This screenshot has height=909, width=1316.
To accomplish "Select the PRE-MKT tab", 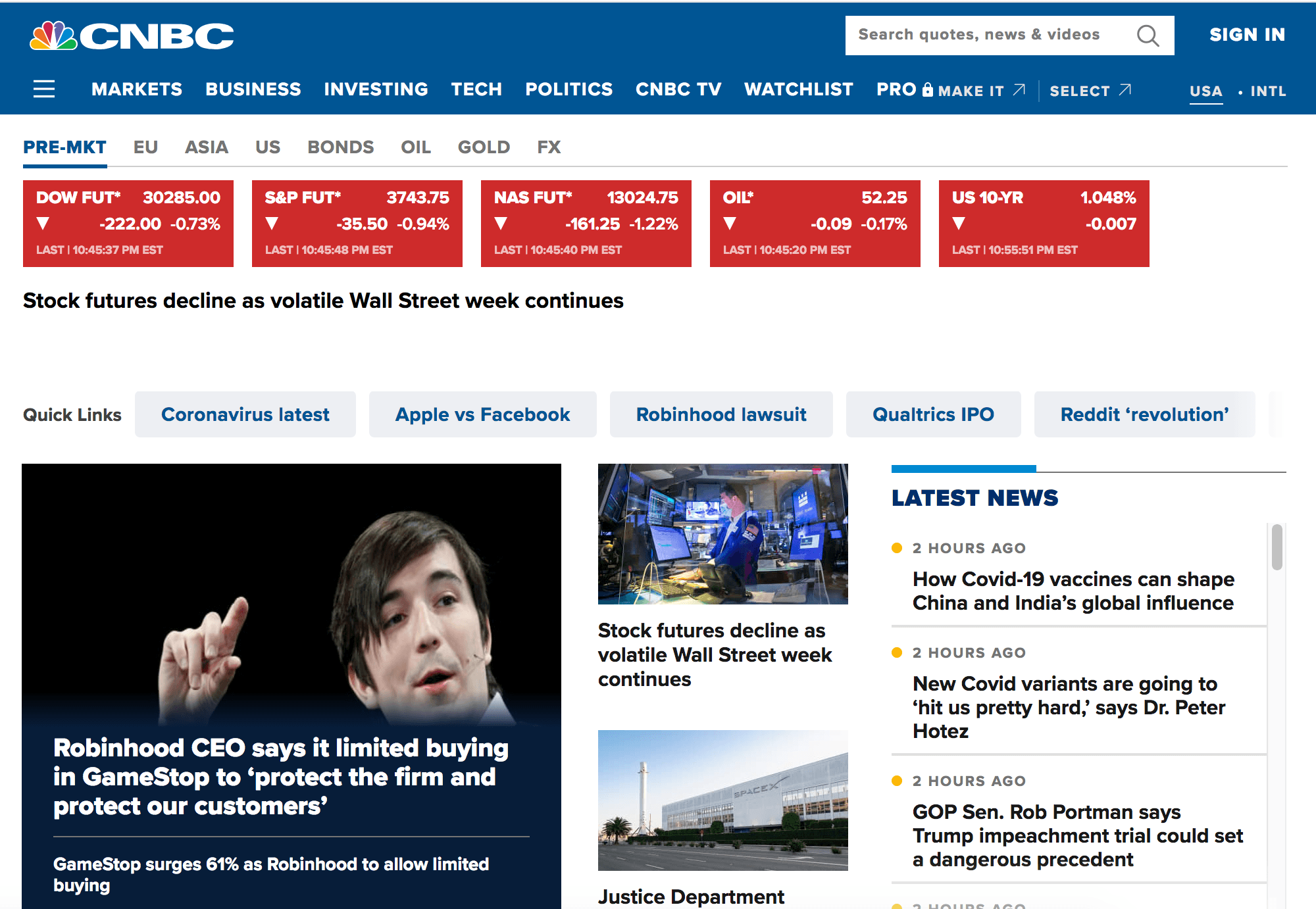I will click(x=64, y=147).
